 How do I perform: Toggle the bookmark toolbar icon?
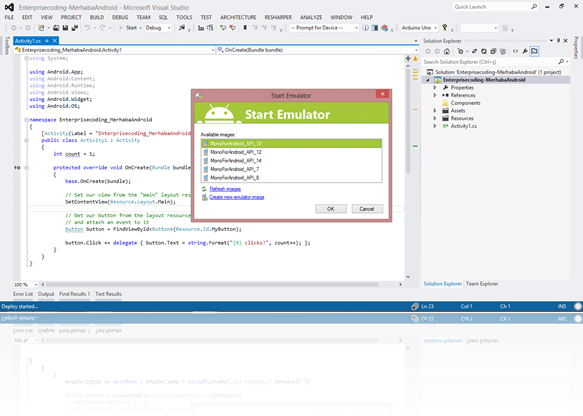click(x=245, y=28)
